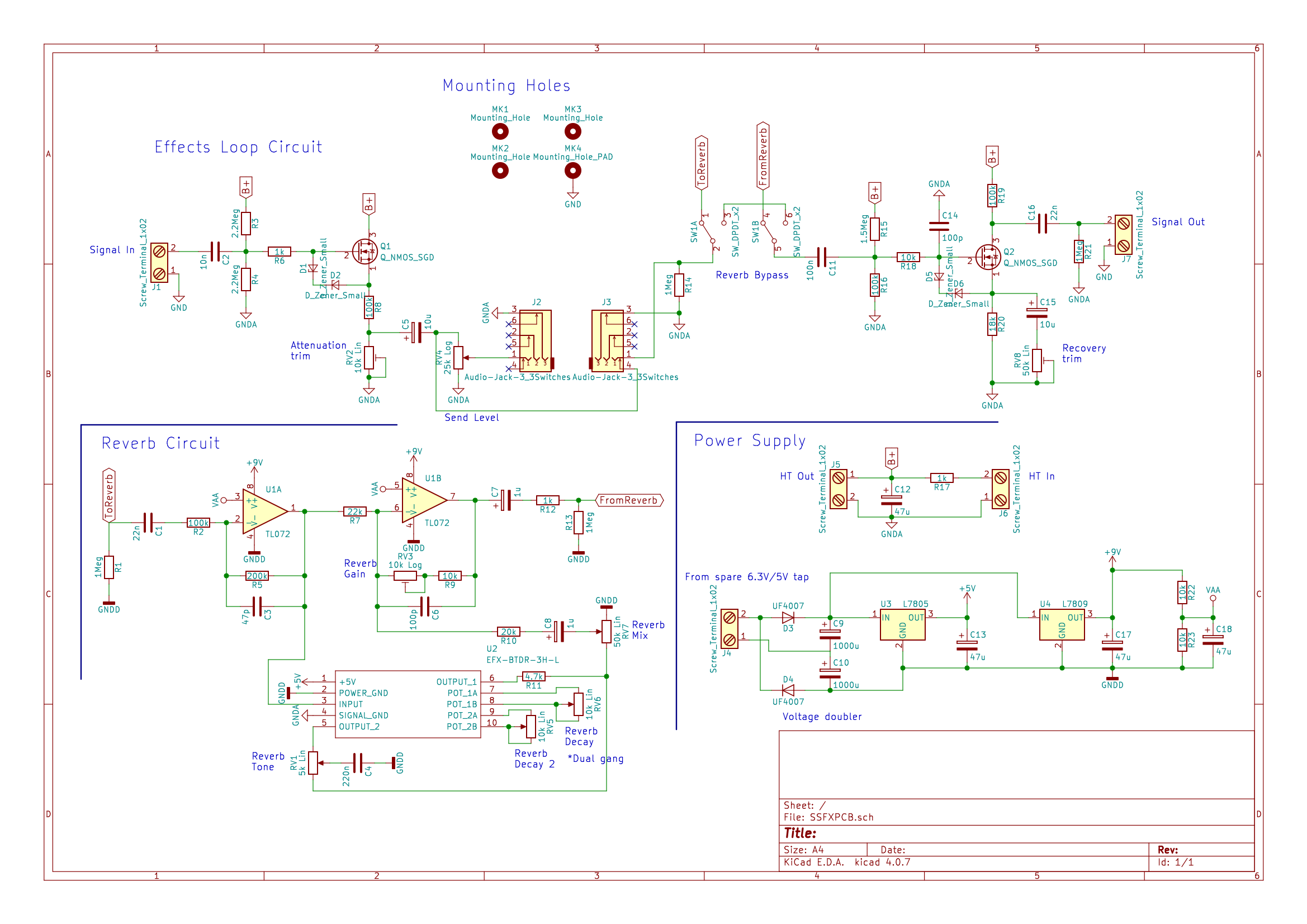Image resolution: width=1307 pixels, height=924 pixels.
Task: Click the "Power Supply" heading
Action: point(750,441)
